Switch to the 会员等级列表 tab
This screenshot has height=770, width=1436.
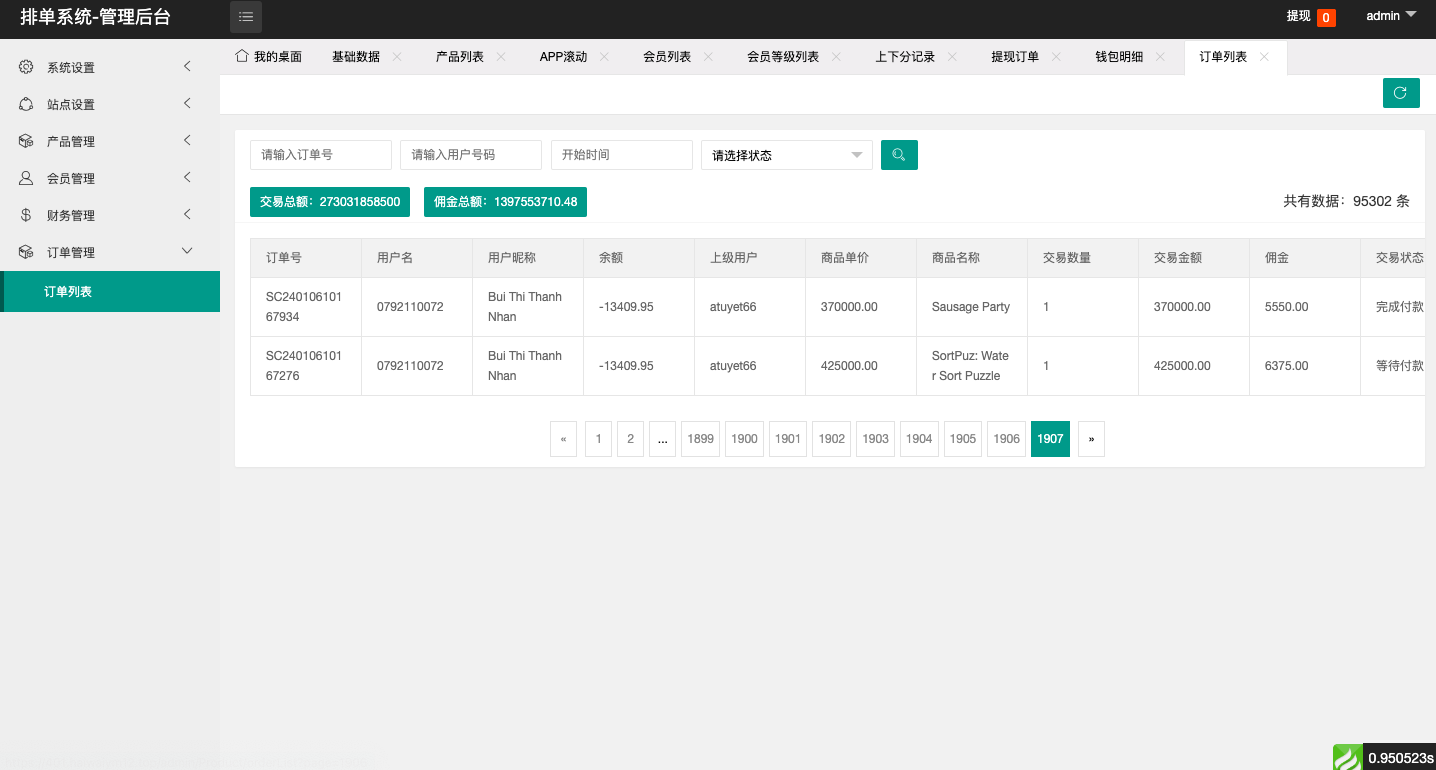click(x=782, y=57)
